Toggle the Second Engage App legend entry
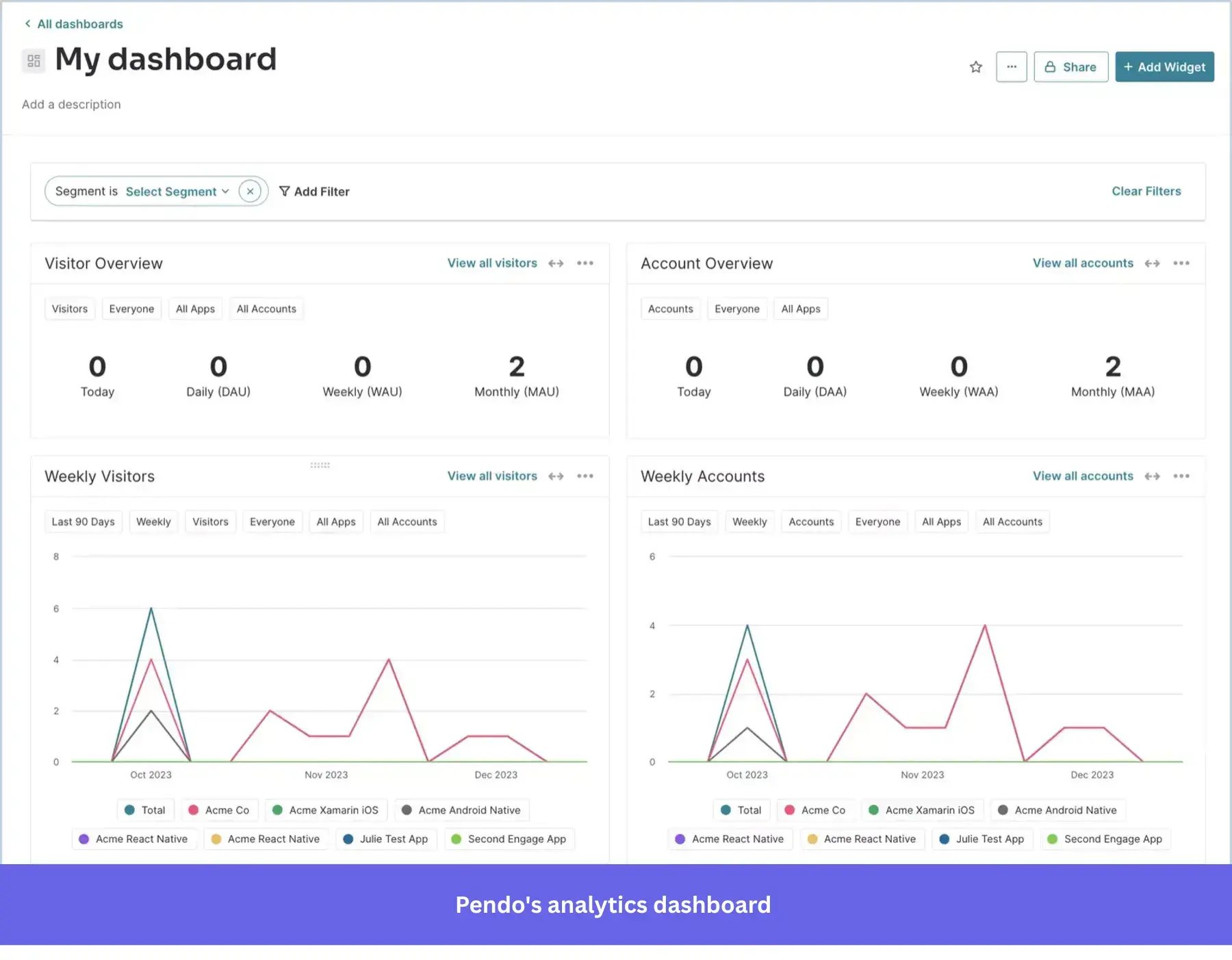1232x960 pixels. click(509, 838)
